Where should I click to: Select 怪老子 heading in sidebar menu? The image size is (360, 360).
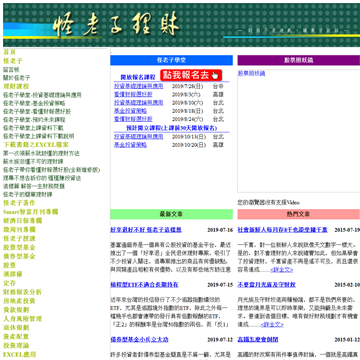pyautogui.click(x=13, y=61)
